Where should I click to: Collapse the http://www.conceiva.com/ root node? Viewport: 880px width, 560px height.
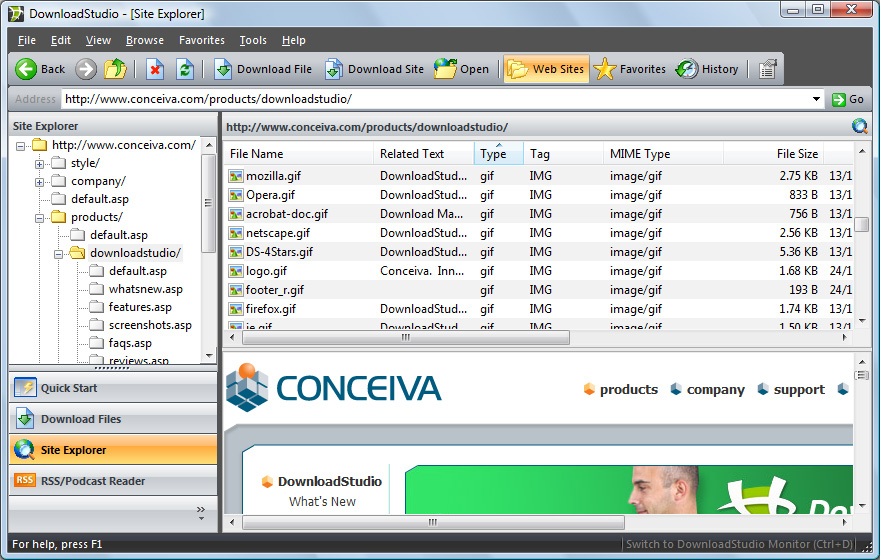20,146
